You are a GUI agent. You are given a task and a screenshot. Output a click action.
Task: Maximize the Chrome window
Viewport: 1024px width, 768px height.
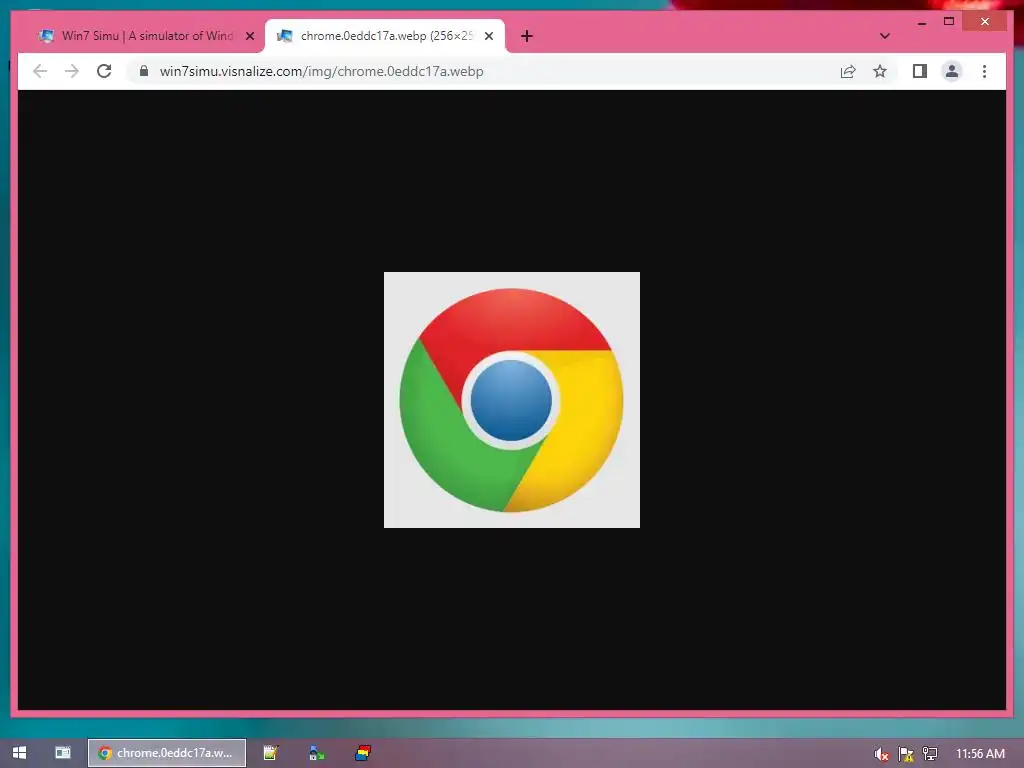(949, 22)
